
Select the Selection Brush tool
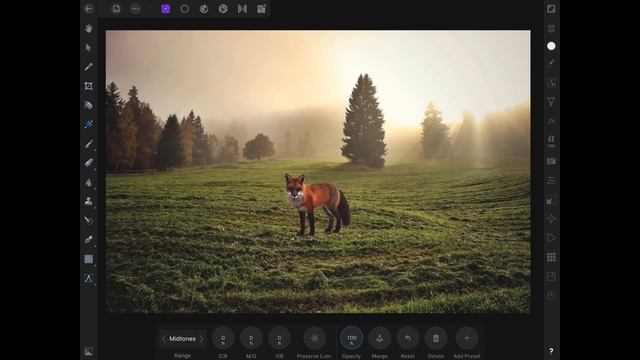pyautogui.click(x=89, y=105)
